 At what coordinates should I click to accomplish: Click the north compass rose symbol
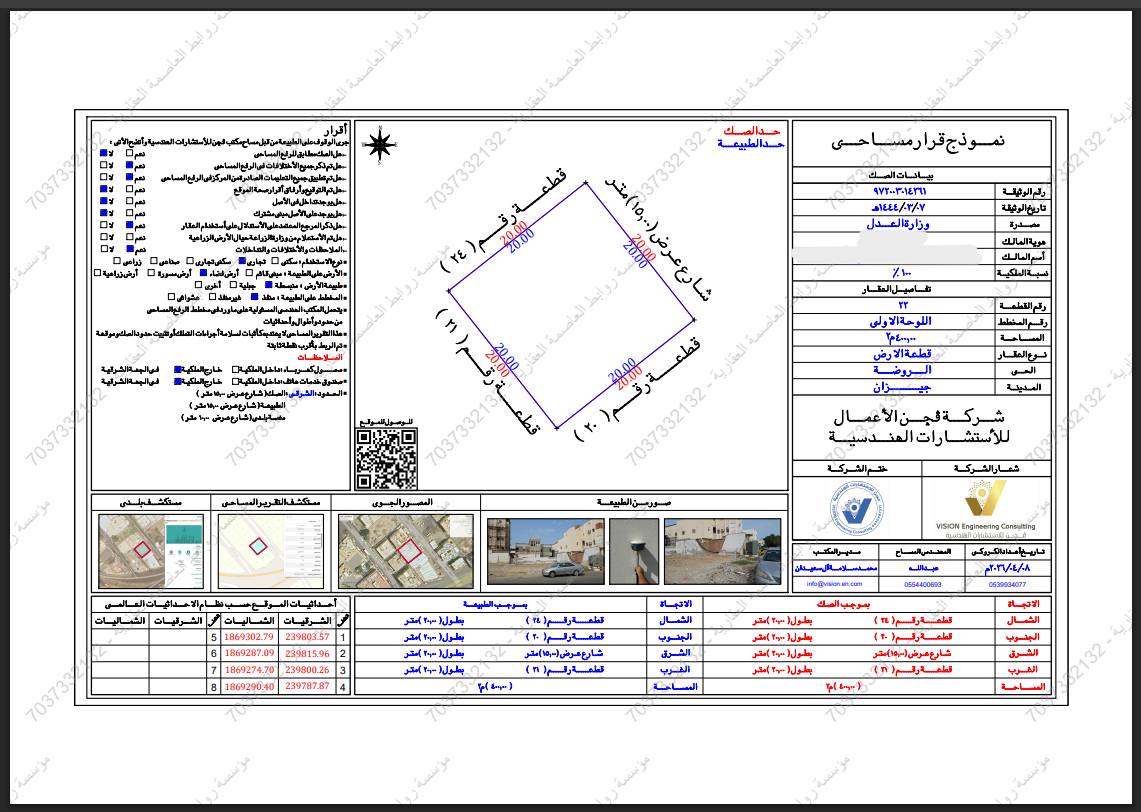click(379, 144)
